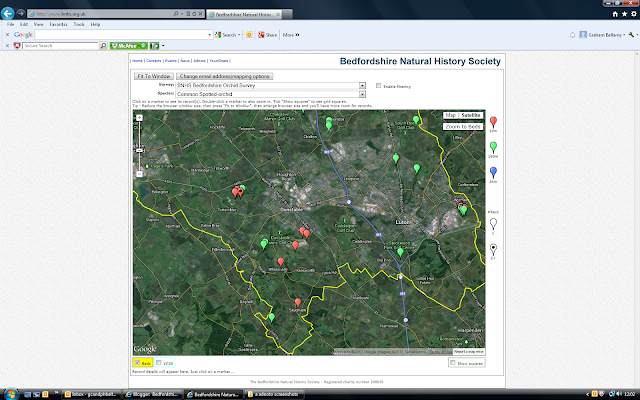Screen dimensions: 640x400
Task: Uncheck the Beds boundary checkbox
Action: click(138, 362)
